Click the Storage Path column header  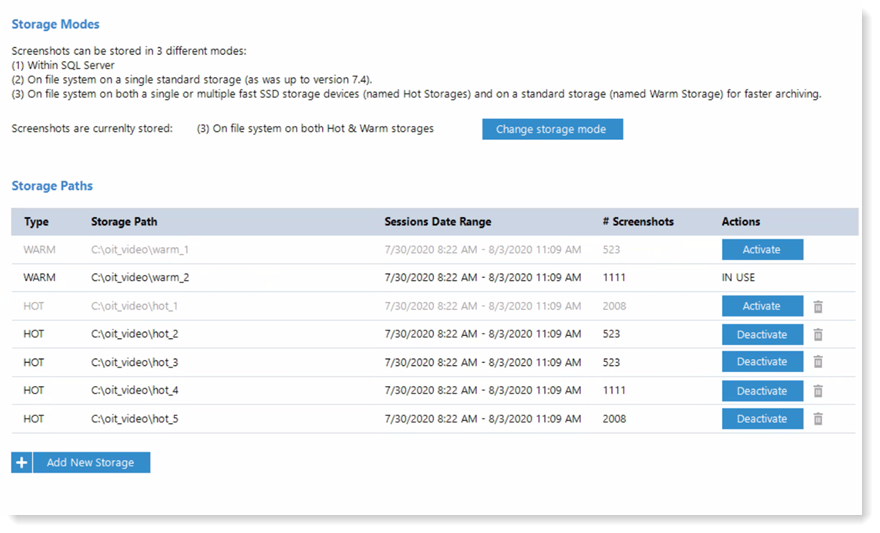point(124,222)
